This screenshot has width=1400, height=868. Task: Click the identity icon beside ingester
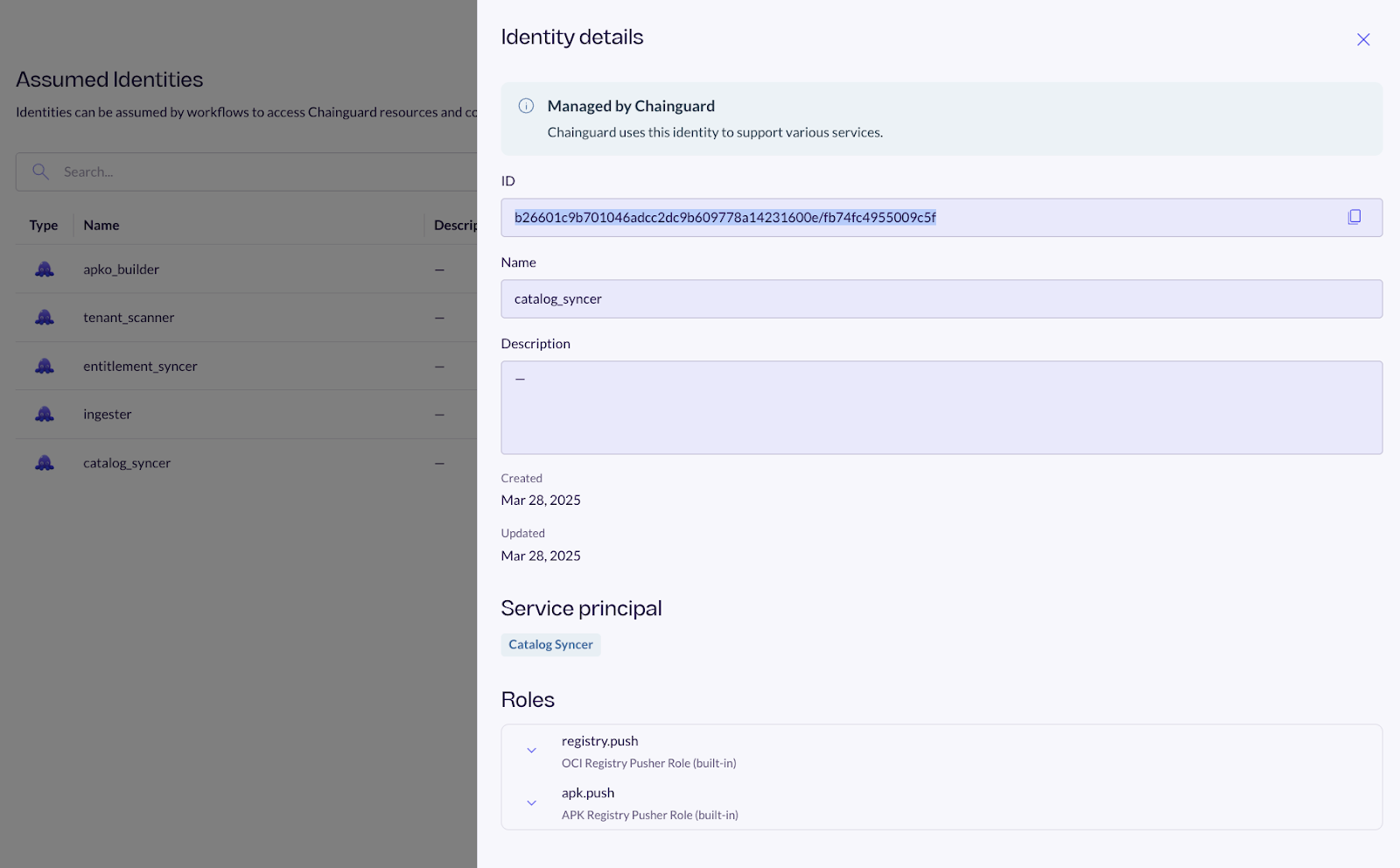tap(43, 414)
